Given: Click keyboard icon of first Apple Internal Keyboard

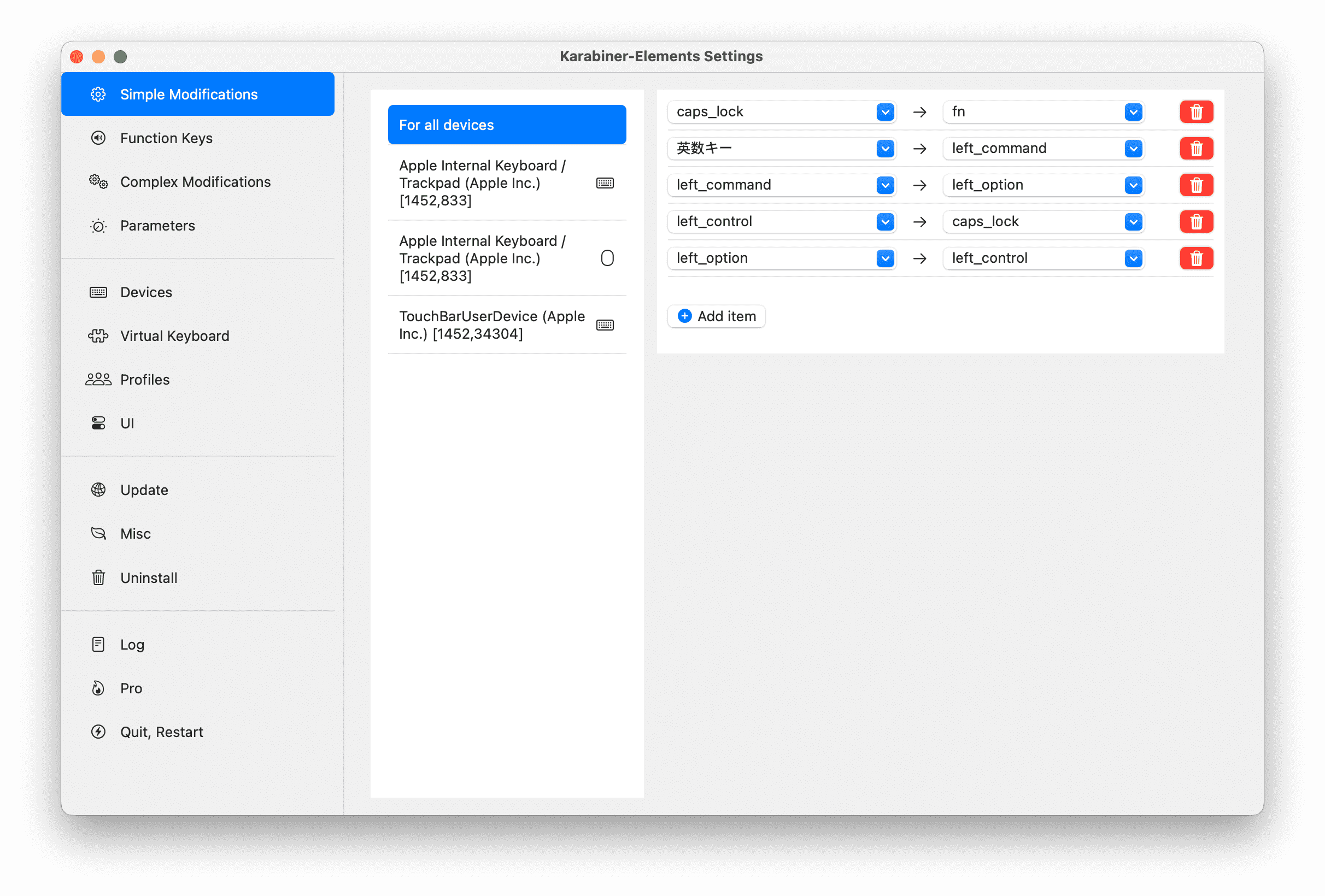Looking at the screenshot, I should point(605,183).
